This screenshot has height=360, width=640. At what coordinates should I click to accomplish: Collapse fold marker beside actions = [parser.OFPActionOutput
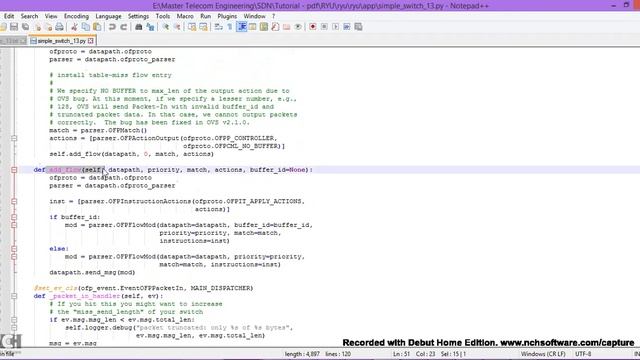(14, 138)
